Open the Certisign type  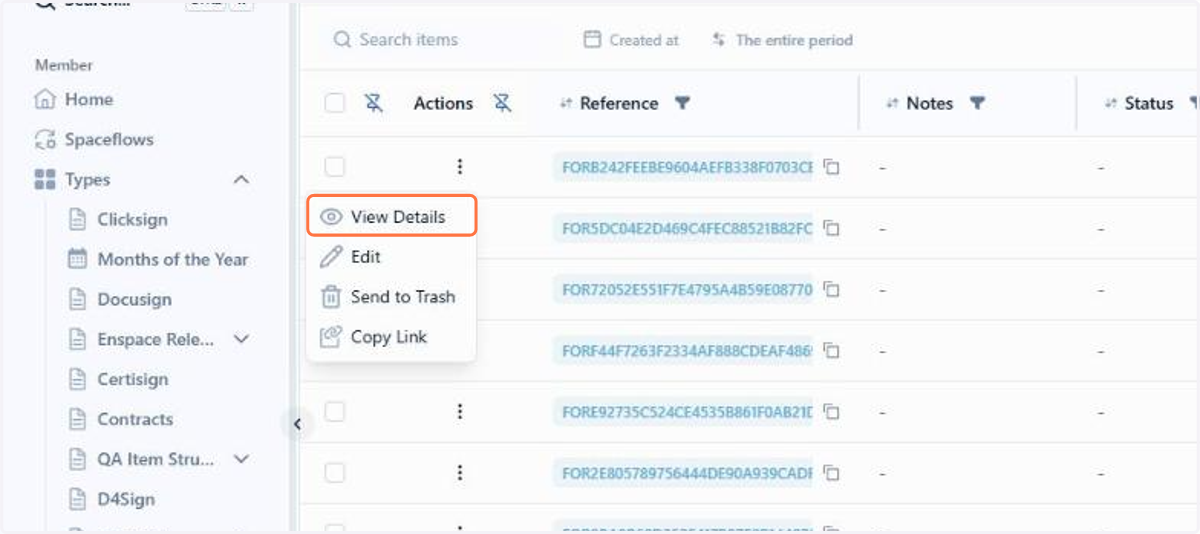tap(132, 380)
